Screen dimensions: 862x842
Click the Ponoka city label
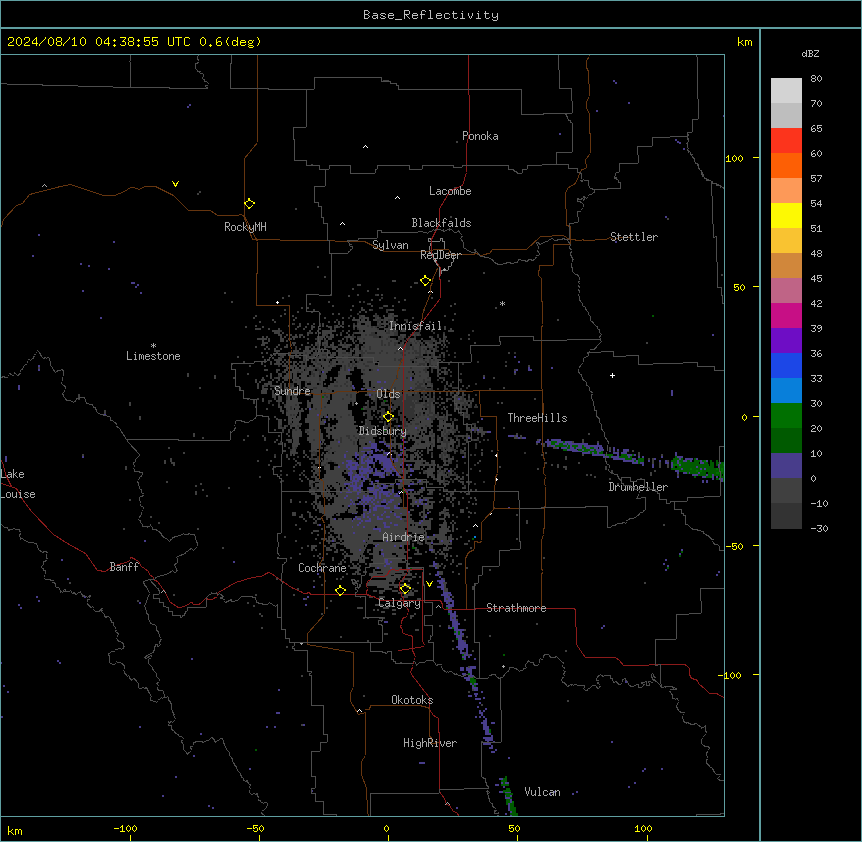click(480, 136)
